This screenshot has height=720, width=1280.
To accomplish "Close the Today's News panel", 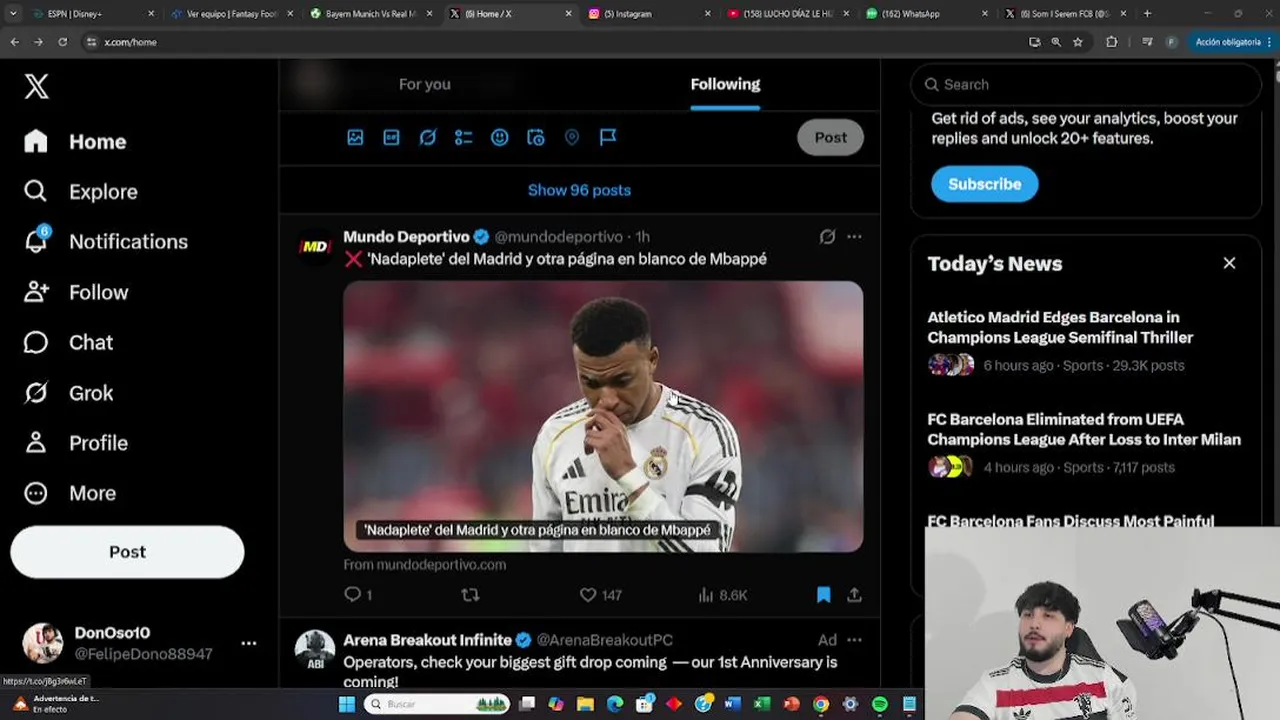I will 1229,263.
